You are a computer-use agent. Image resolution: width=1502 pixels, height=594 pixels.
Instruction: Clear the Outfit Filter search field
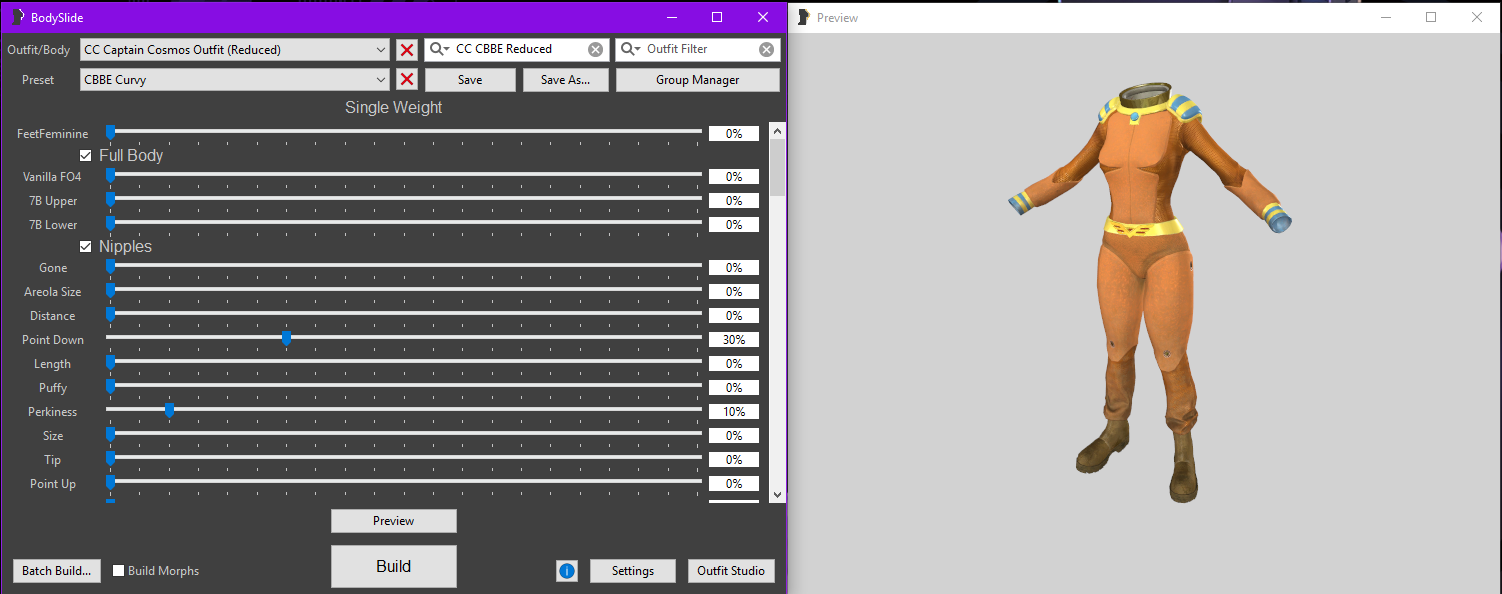[766, 50]
